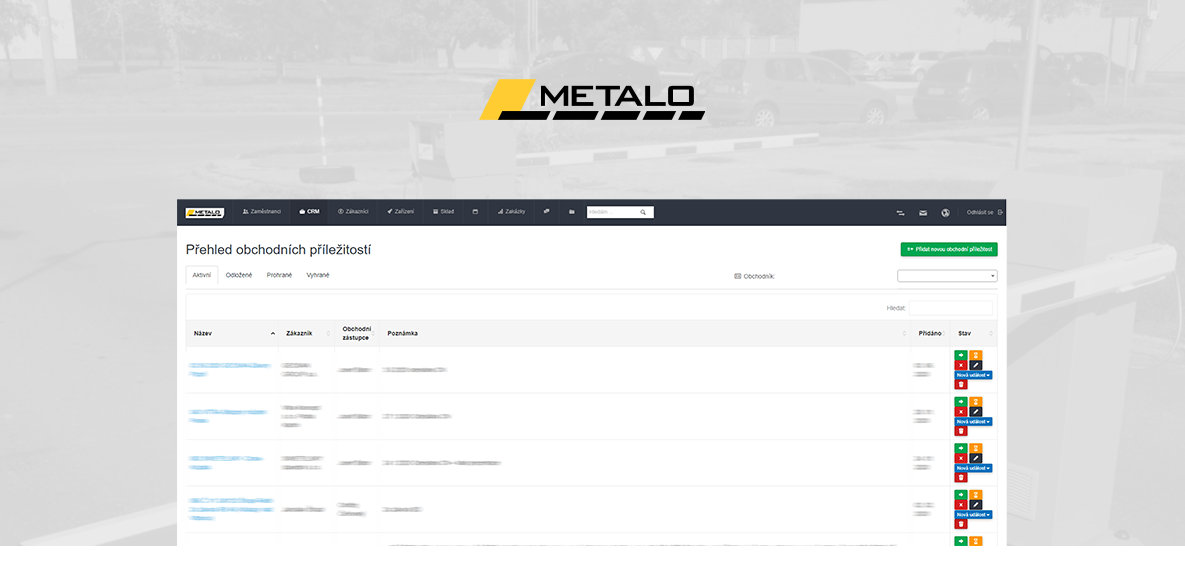Image resolution: width=1185 pixels, height=580 pixels.
Task: Open the Obchodník dropdown selector
Action: click(x=947, y=276)
